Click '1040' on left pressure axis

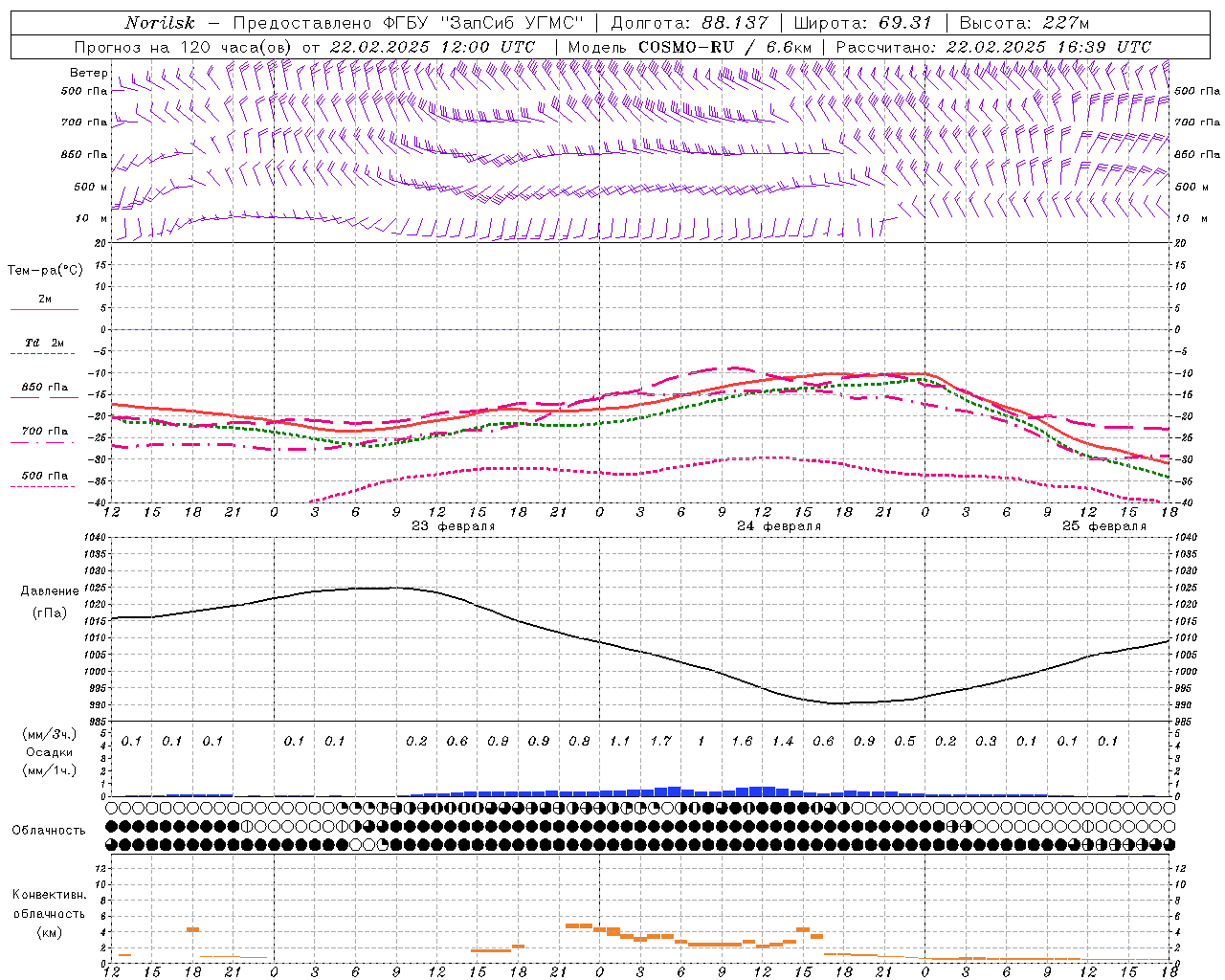pos(96,538)
